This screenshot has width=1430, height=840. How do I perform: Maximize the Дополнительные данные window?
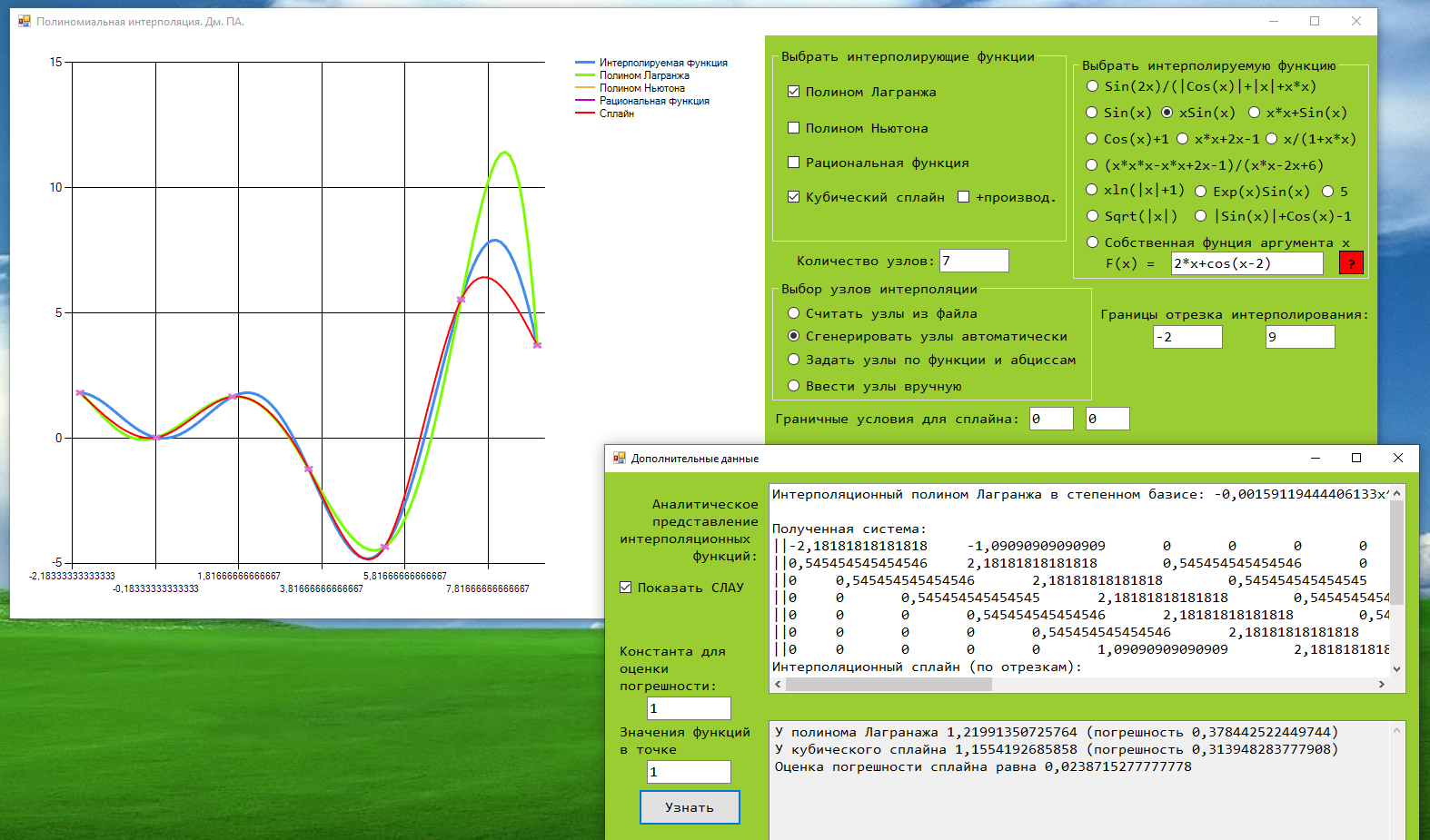pyautogui.click(x=1356, y=459)
